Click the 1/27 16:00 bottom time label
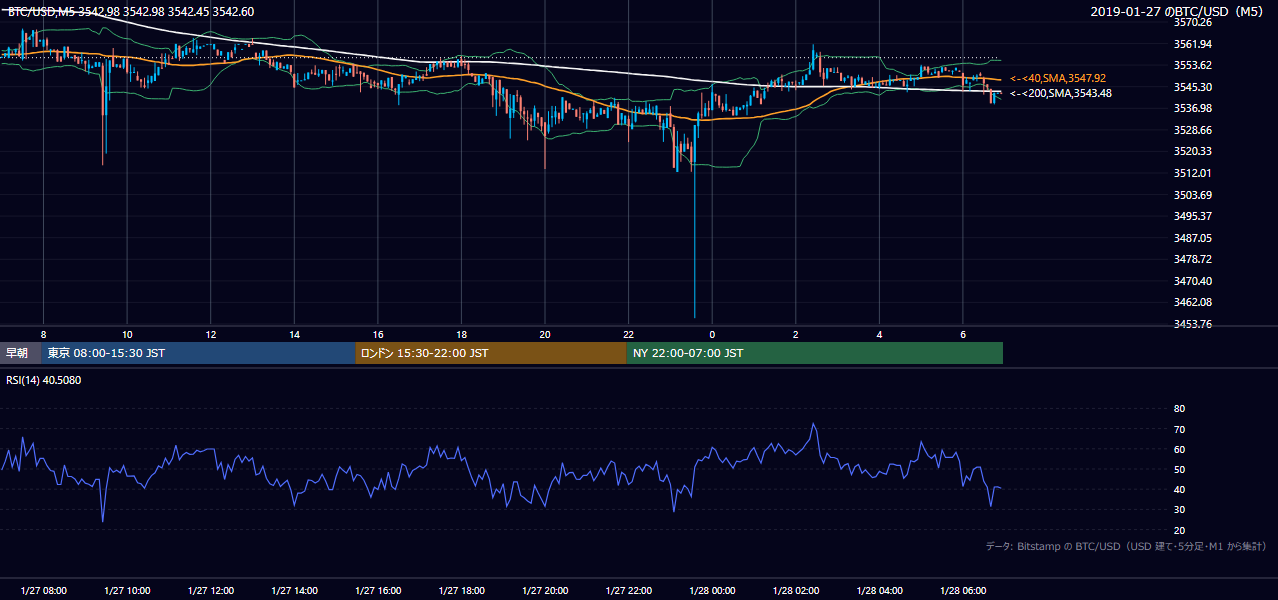Image resolution: width=1278 pixels, height=600 pixels. 378,590
